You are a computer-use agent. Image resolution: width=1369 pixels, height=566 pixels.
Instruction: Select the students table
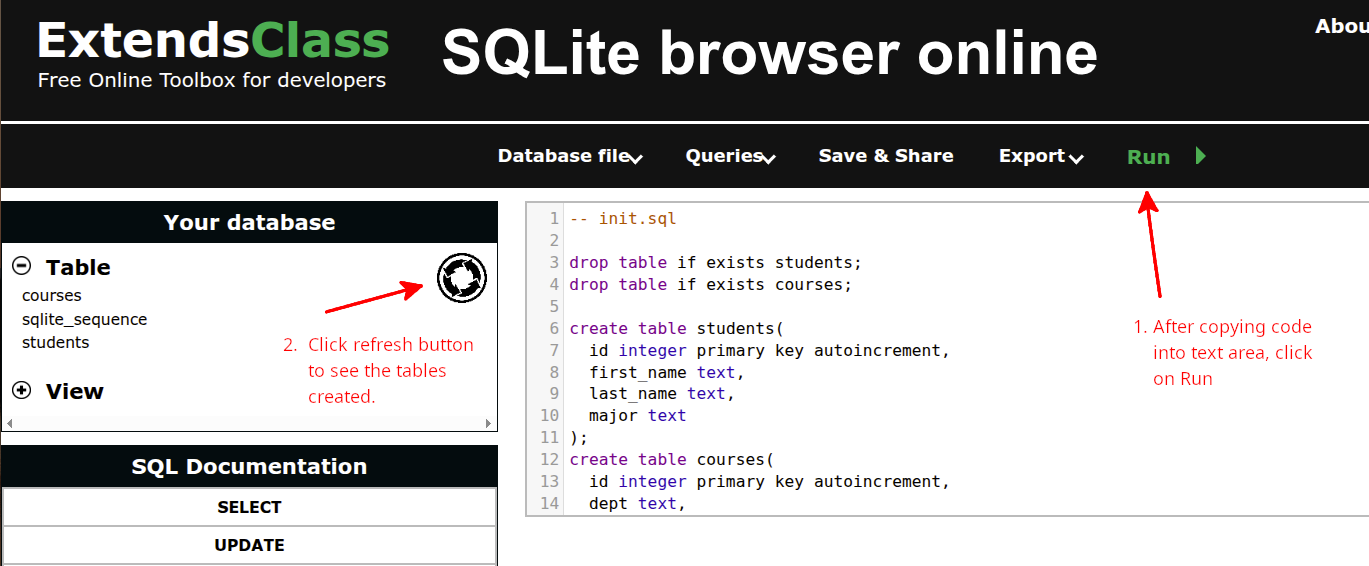pos(55,342)
